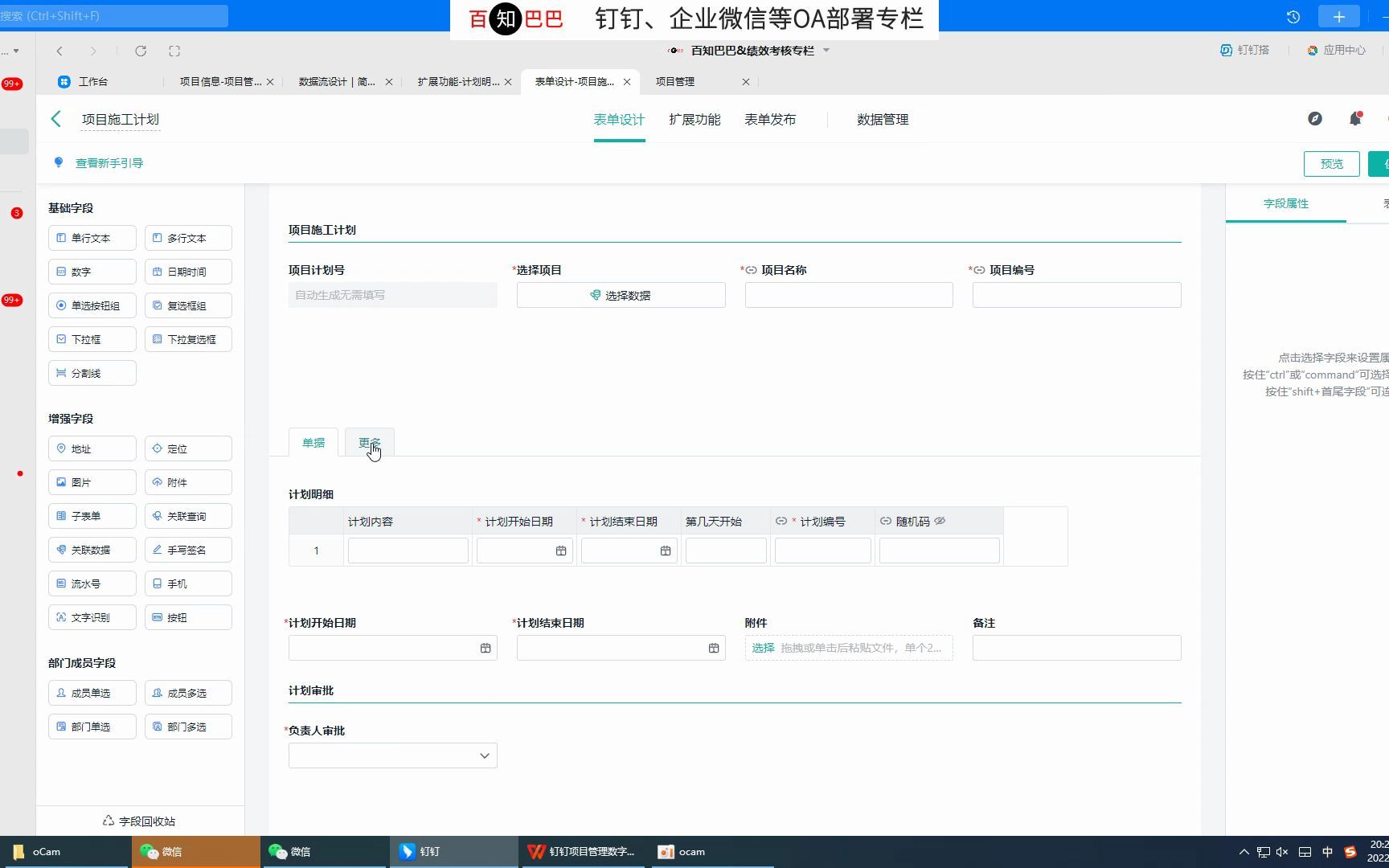Open 应用中心 in the top bar

coord(1337,50)
